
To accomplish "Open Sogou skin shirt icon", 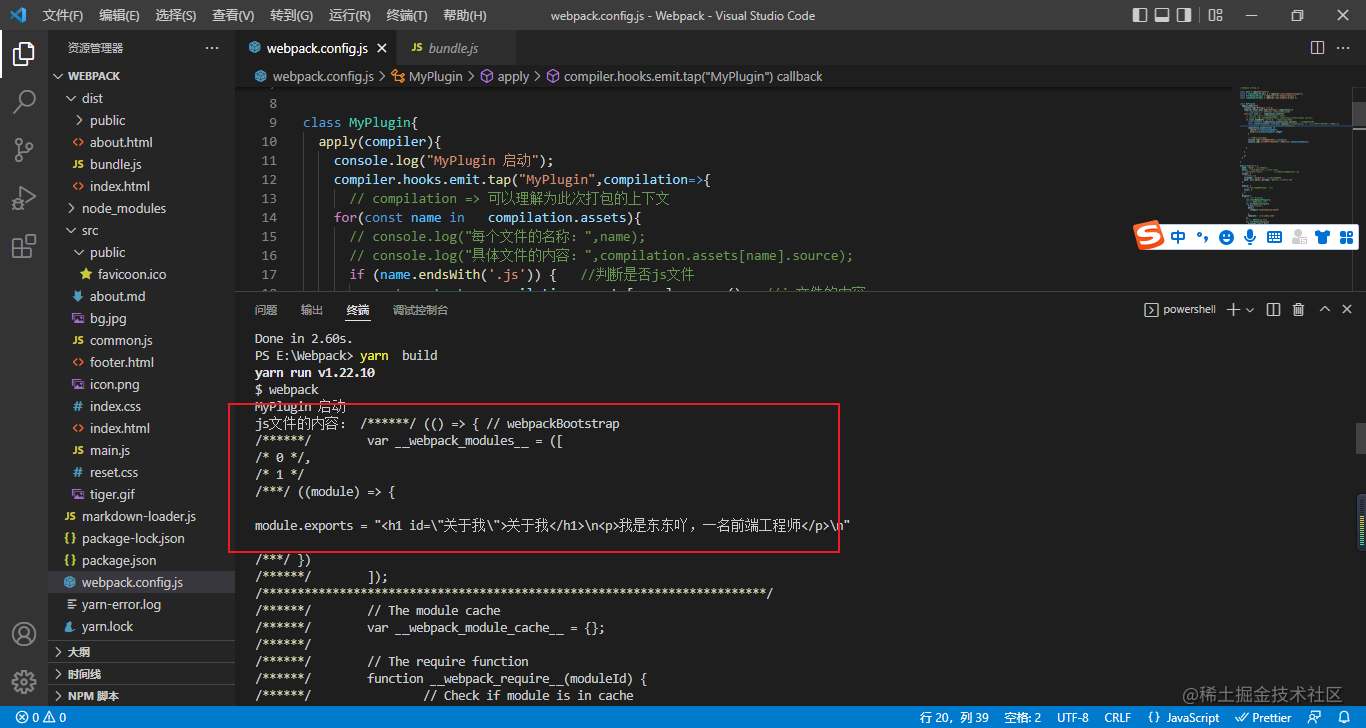I will 1323,237.
